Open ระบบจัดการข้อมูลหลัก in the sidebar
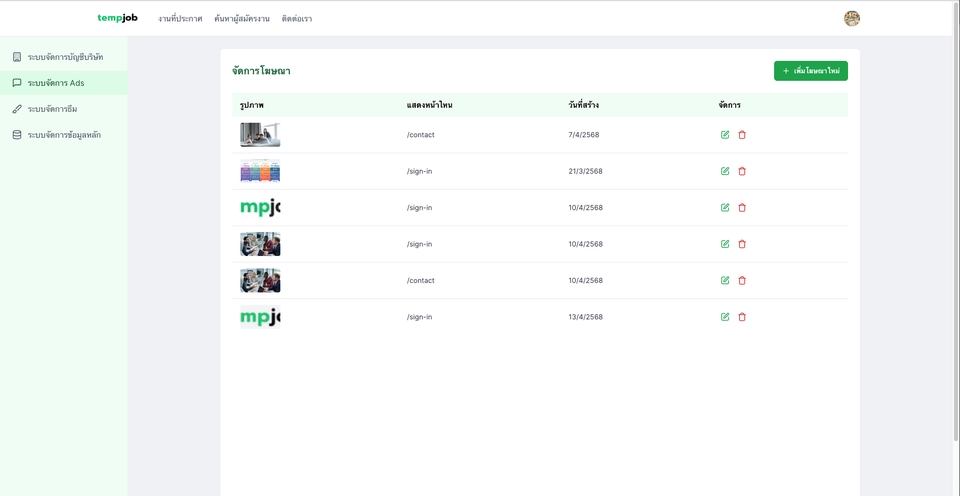960x496 pixels. [x=64, y=135]
